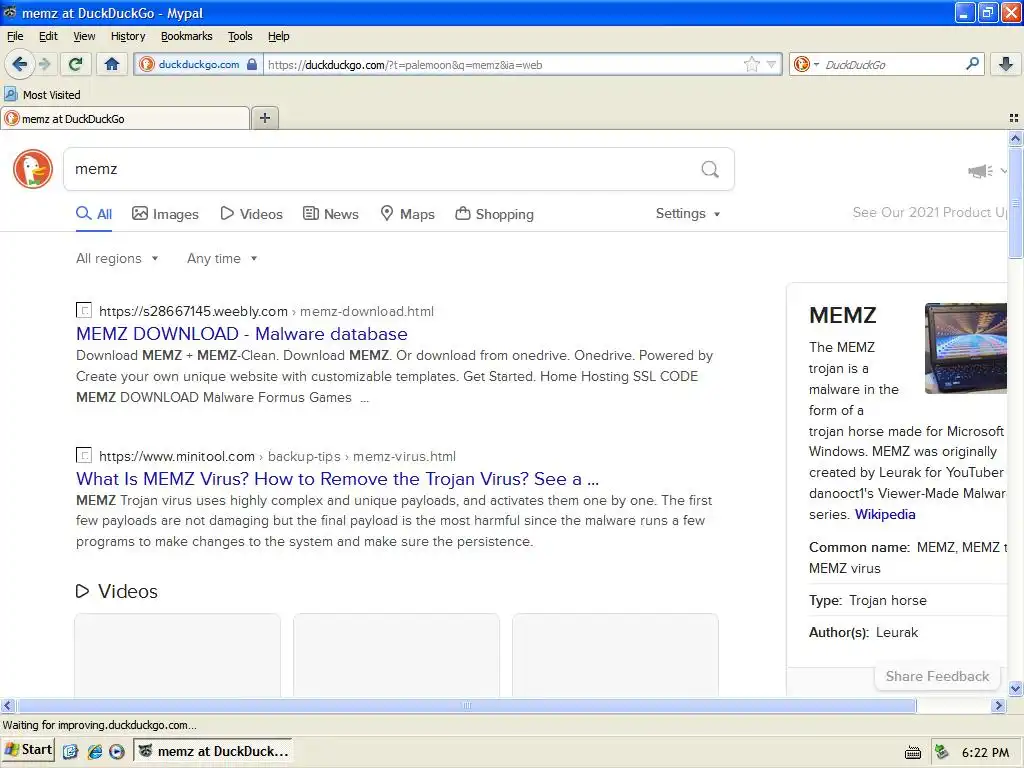Click the address bar URL field

coord(503,65)
